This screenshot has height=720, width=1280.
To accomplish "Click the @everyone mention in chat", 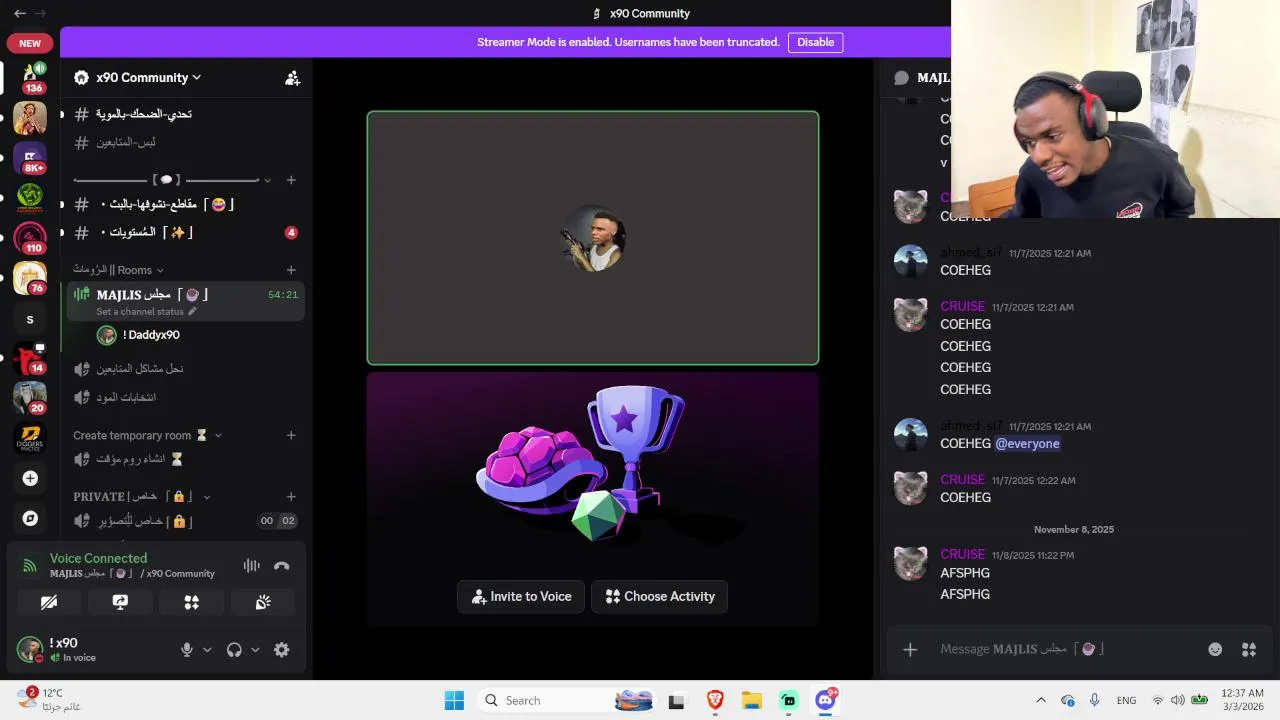I will point(1027,444).
